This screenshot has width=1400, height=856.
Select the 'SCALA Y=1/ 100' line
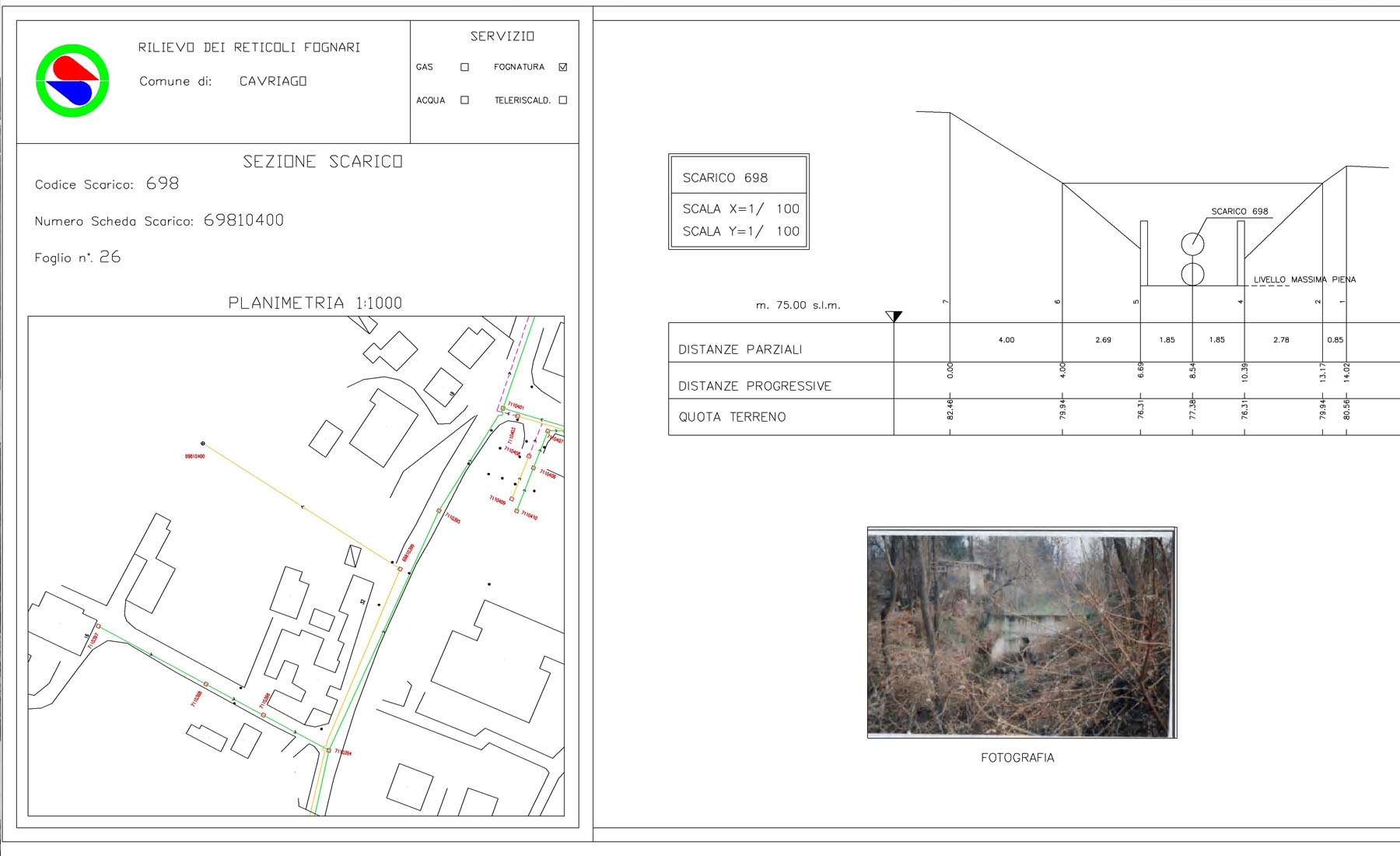pyautogui.click(x=741, y=231)
